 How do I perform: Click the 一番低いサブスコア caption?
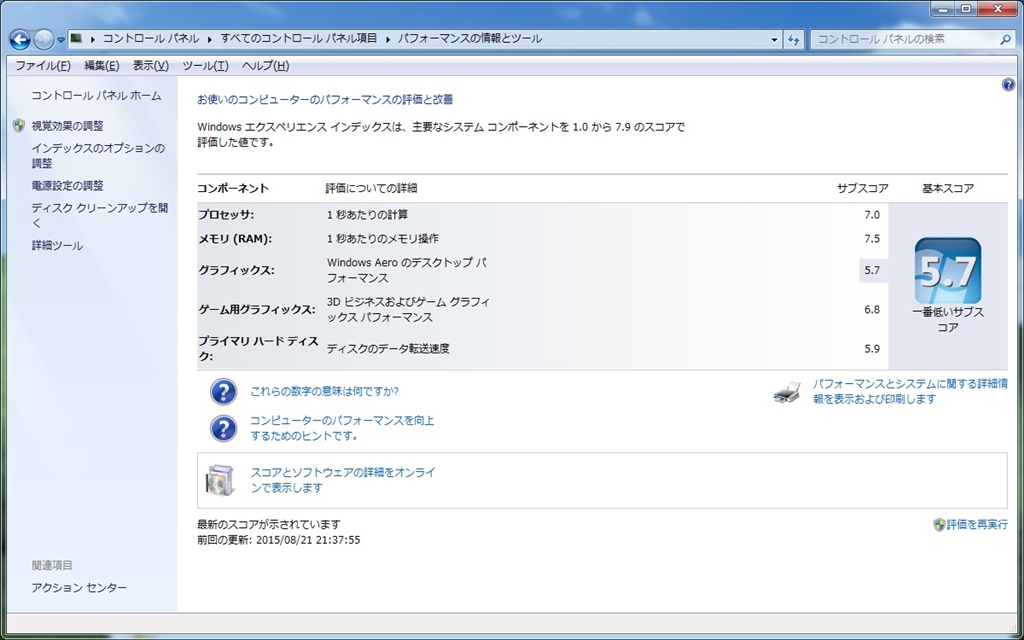pyautogui.click(x=948, y=320)
